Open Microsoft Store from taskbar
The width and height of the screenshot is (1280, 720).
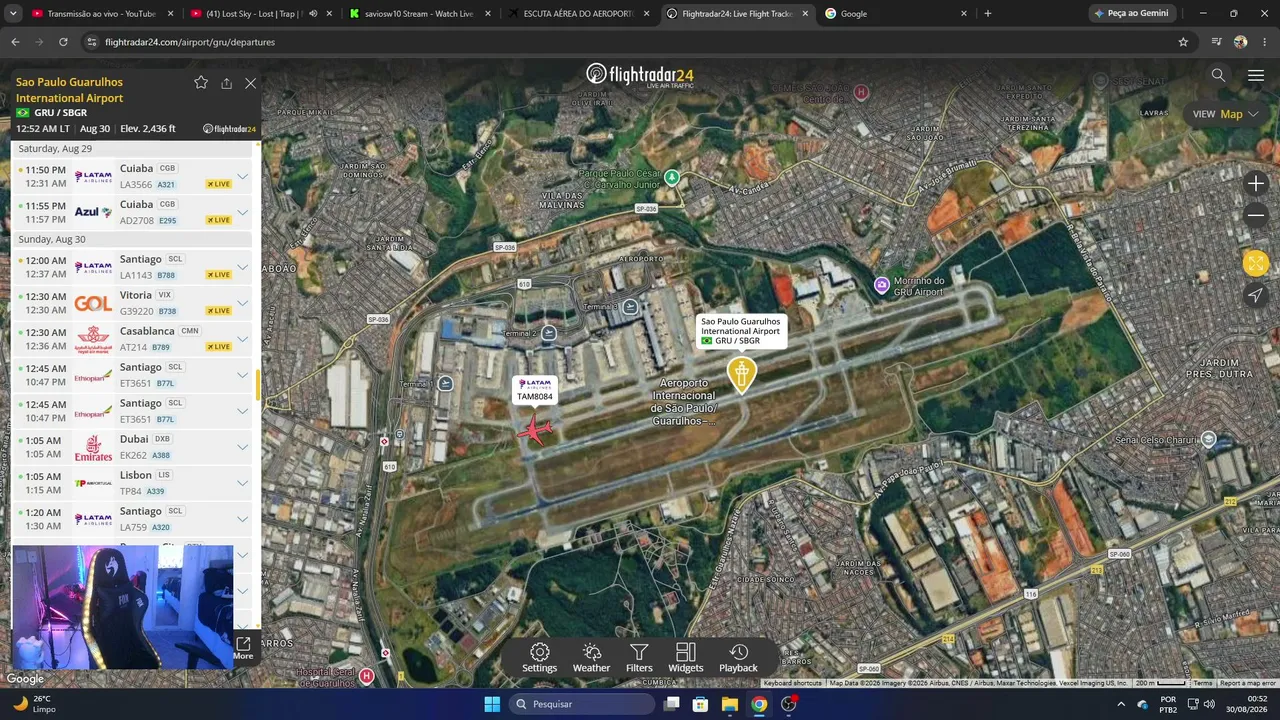(x=701, y=704)
